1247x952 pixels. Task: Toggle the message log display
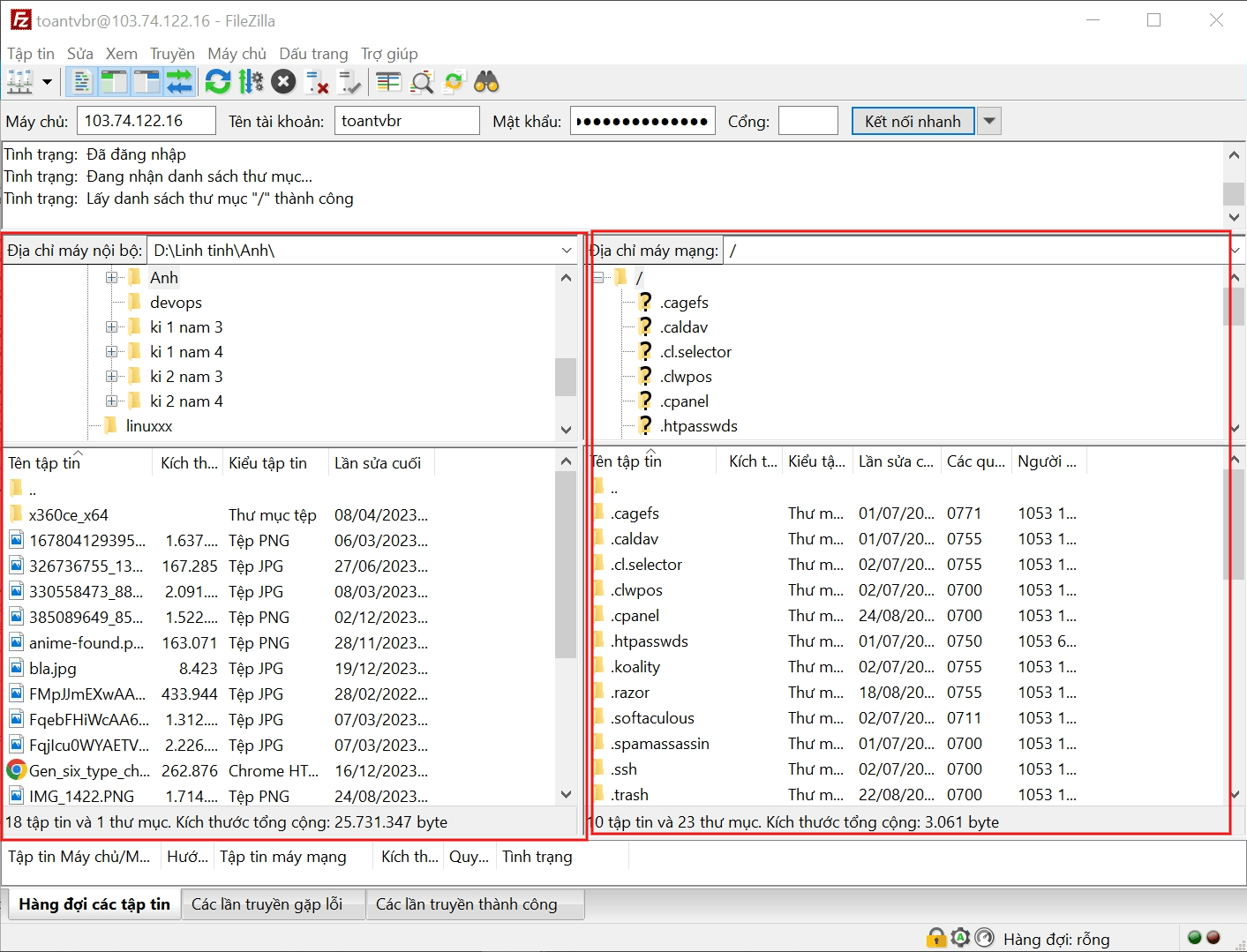point(80,81)
